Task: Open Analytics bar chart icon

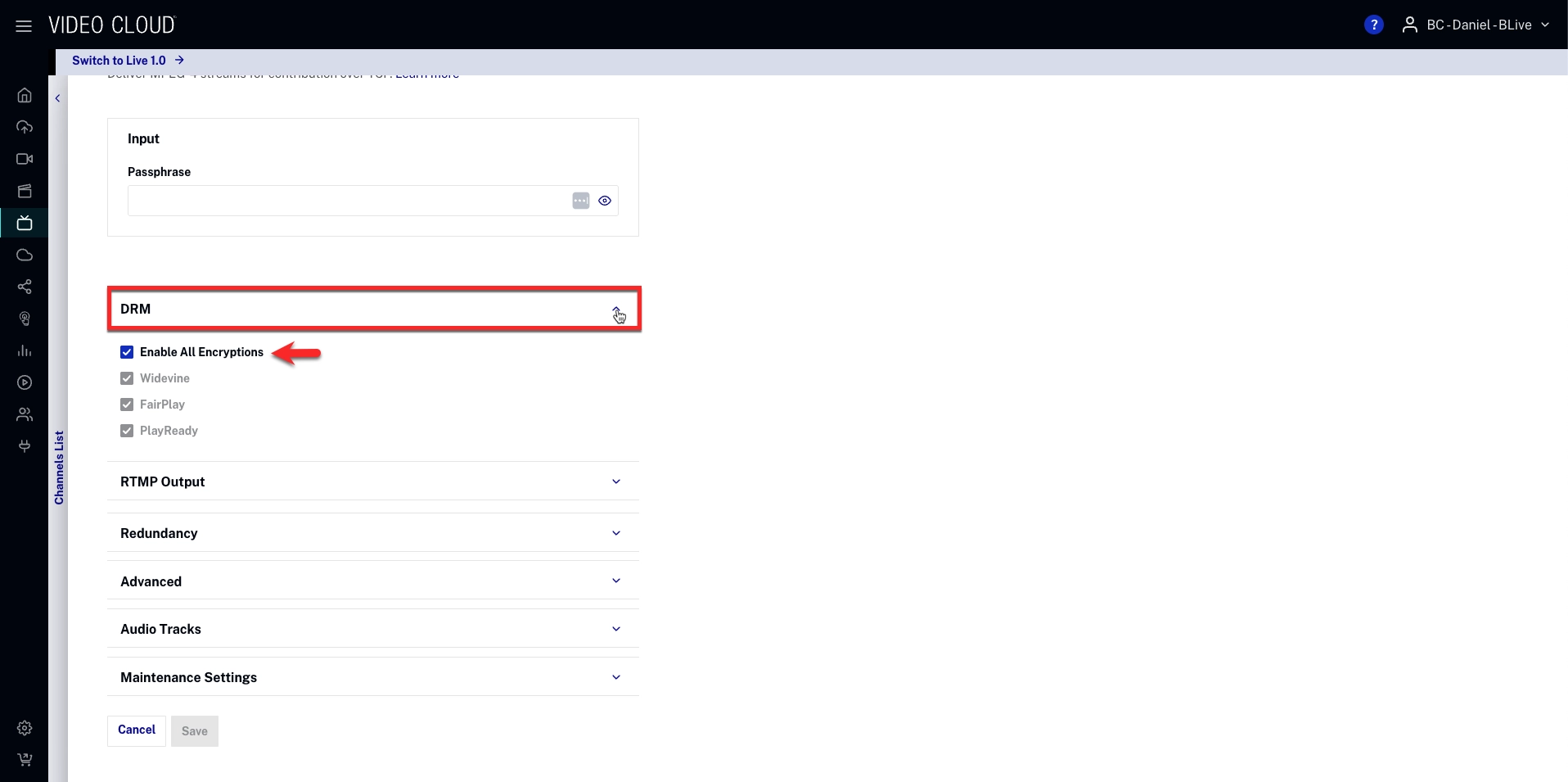Action: (25, 350)
